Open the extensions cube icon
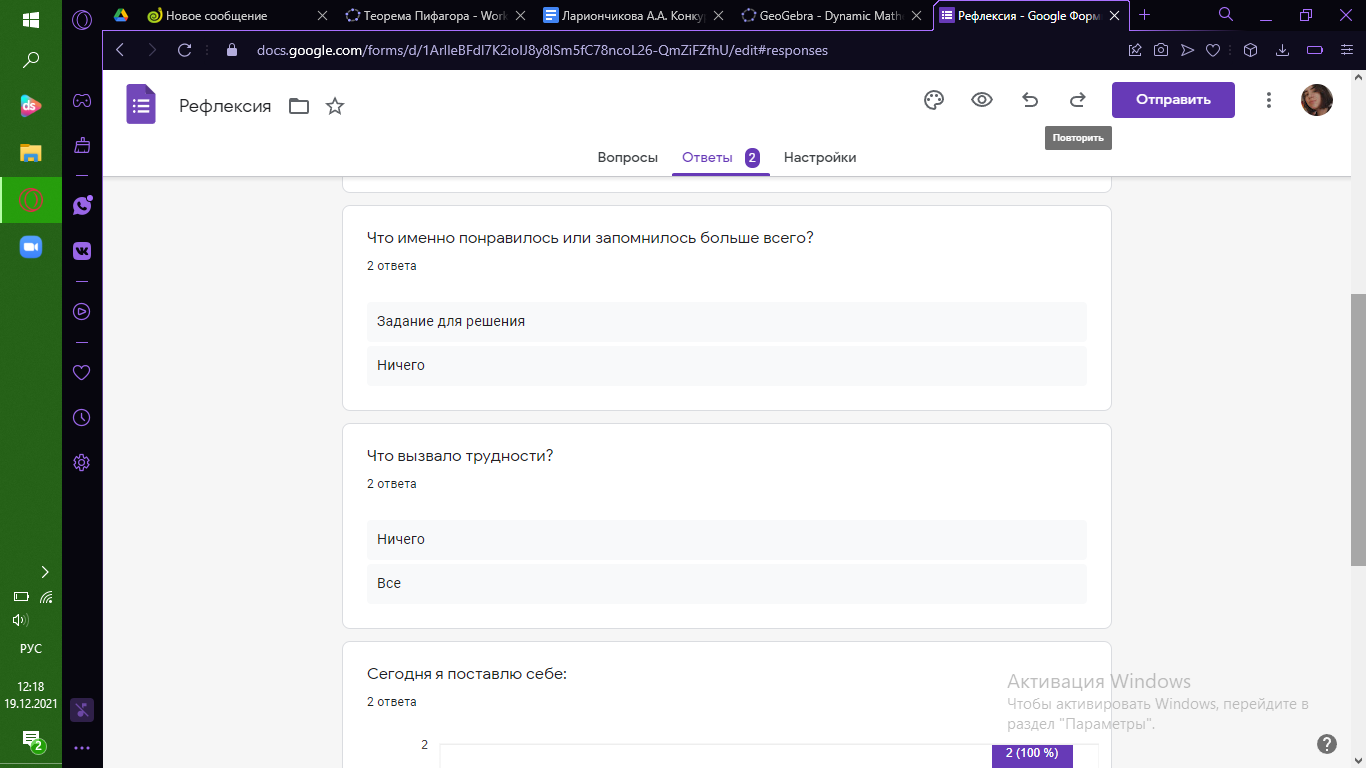 pyautogui.click(x=1250, y=50)
